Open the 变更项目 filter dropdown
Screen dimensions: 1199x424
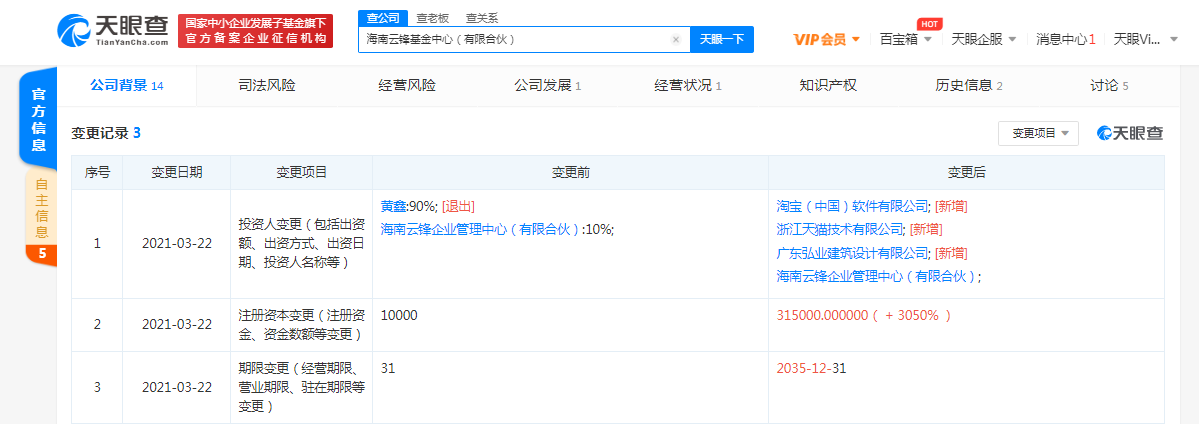pyautogui.click(x=1038, y=133)
